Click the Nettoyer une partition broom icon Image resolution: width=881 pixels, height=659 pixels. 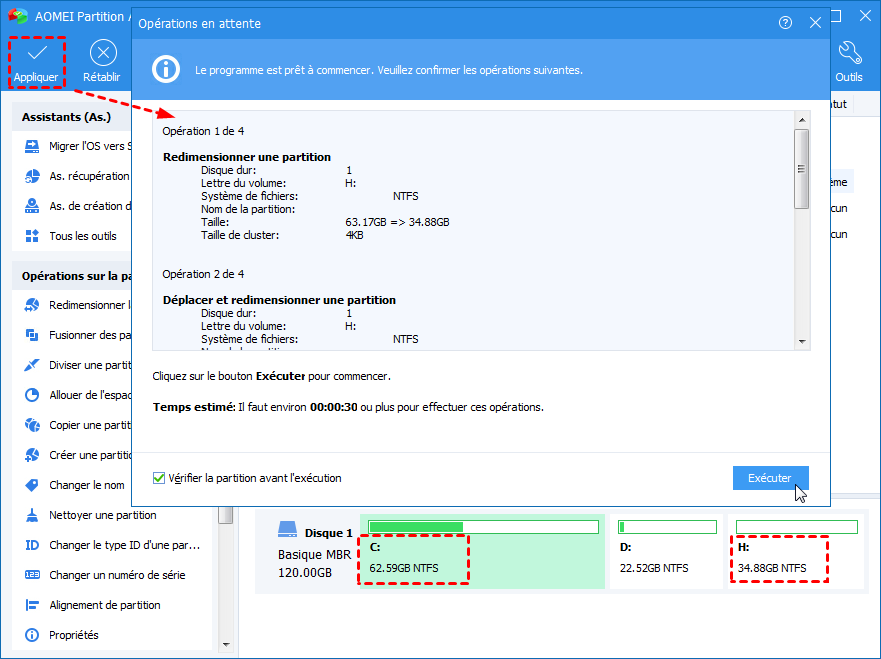click(32, 515)
